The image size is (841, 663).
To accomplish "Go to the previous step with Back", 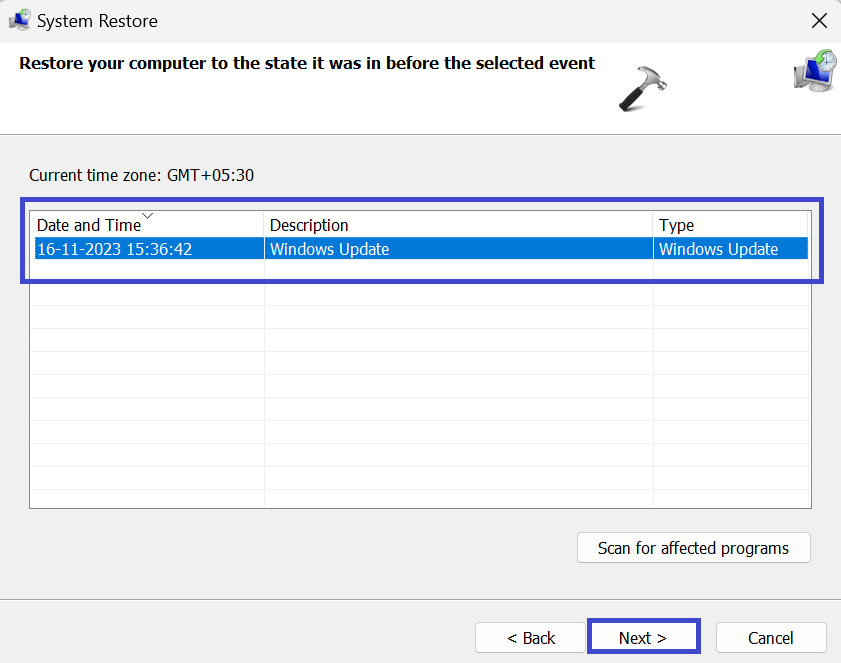I will point(530,638).
